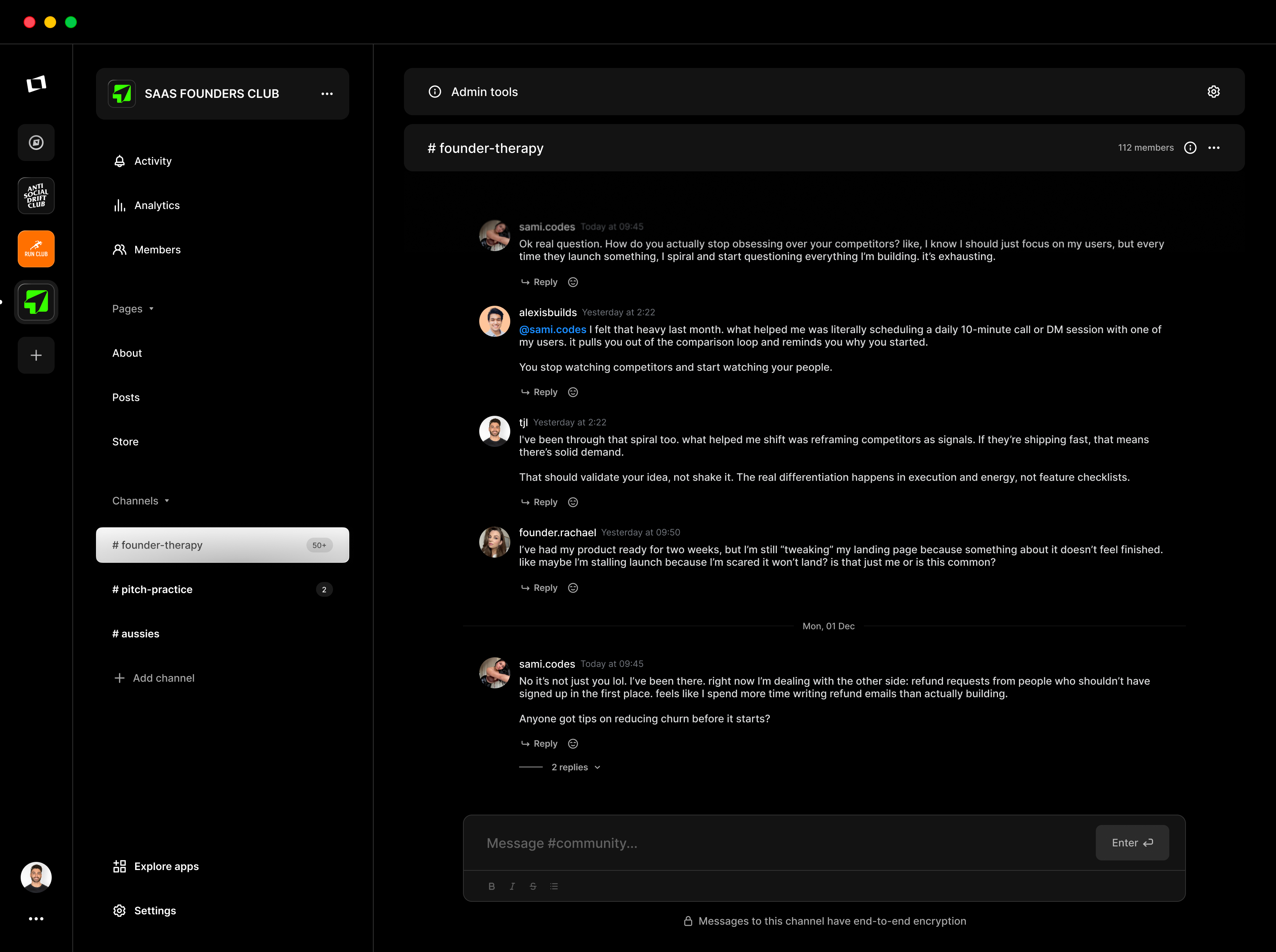This screenshot has width=1276, height=952.
Task: Toggle bold formatting in the message composer
Action: tap(491, 886)
